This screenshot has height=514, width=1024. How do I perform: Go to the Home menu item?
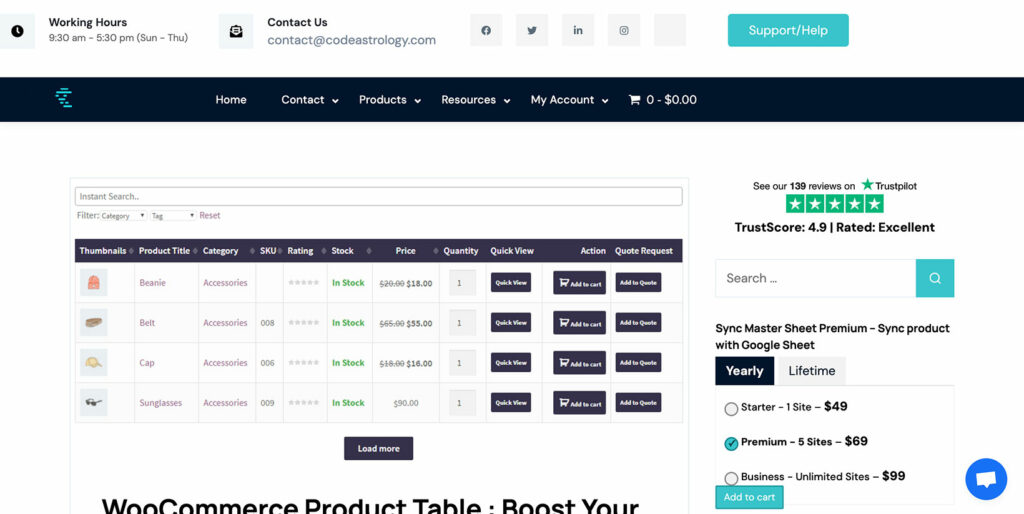(231, 100)
